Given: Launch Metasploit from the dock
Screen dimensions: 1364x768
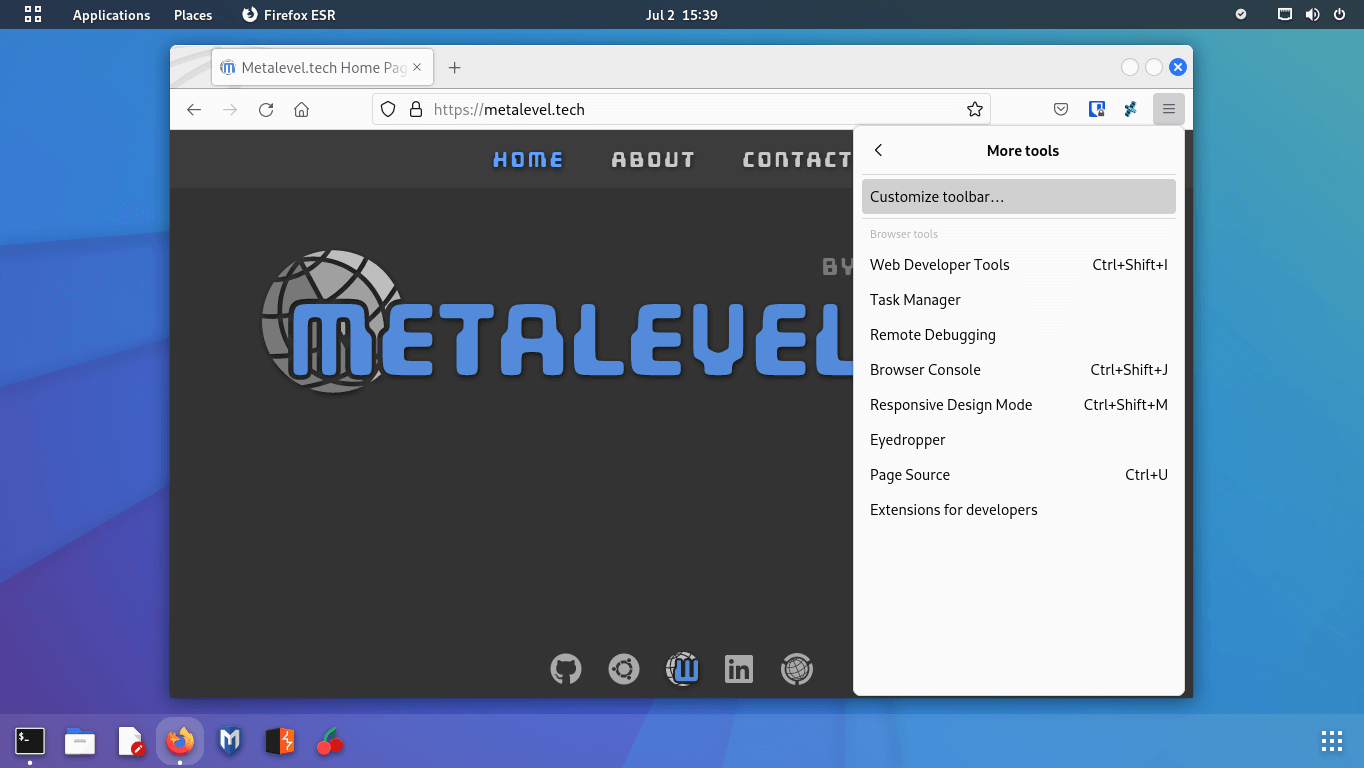Looking at the screenshot, I should coord(230,741).
